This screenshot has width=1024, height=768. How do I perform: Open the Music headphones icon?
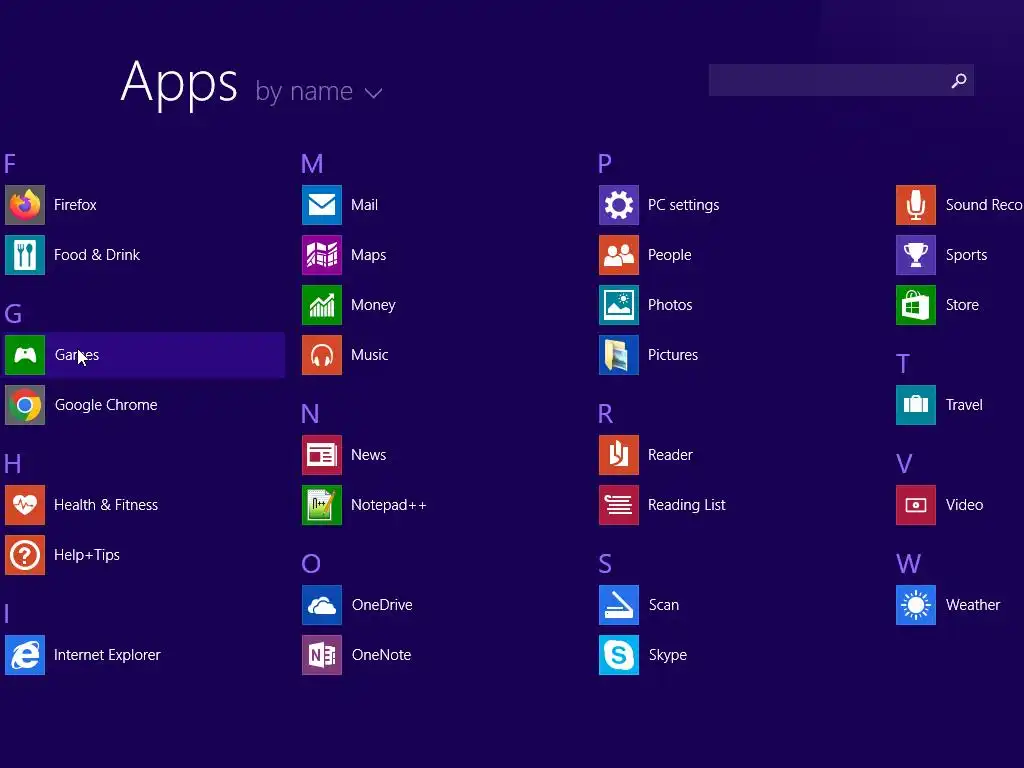(x=322, y=355)
